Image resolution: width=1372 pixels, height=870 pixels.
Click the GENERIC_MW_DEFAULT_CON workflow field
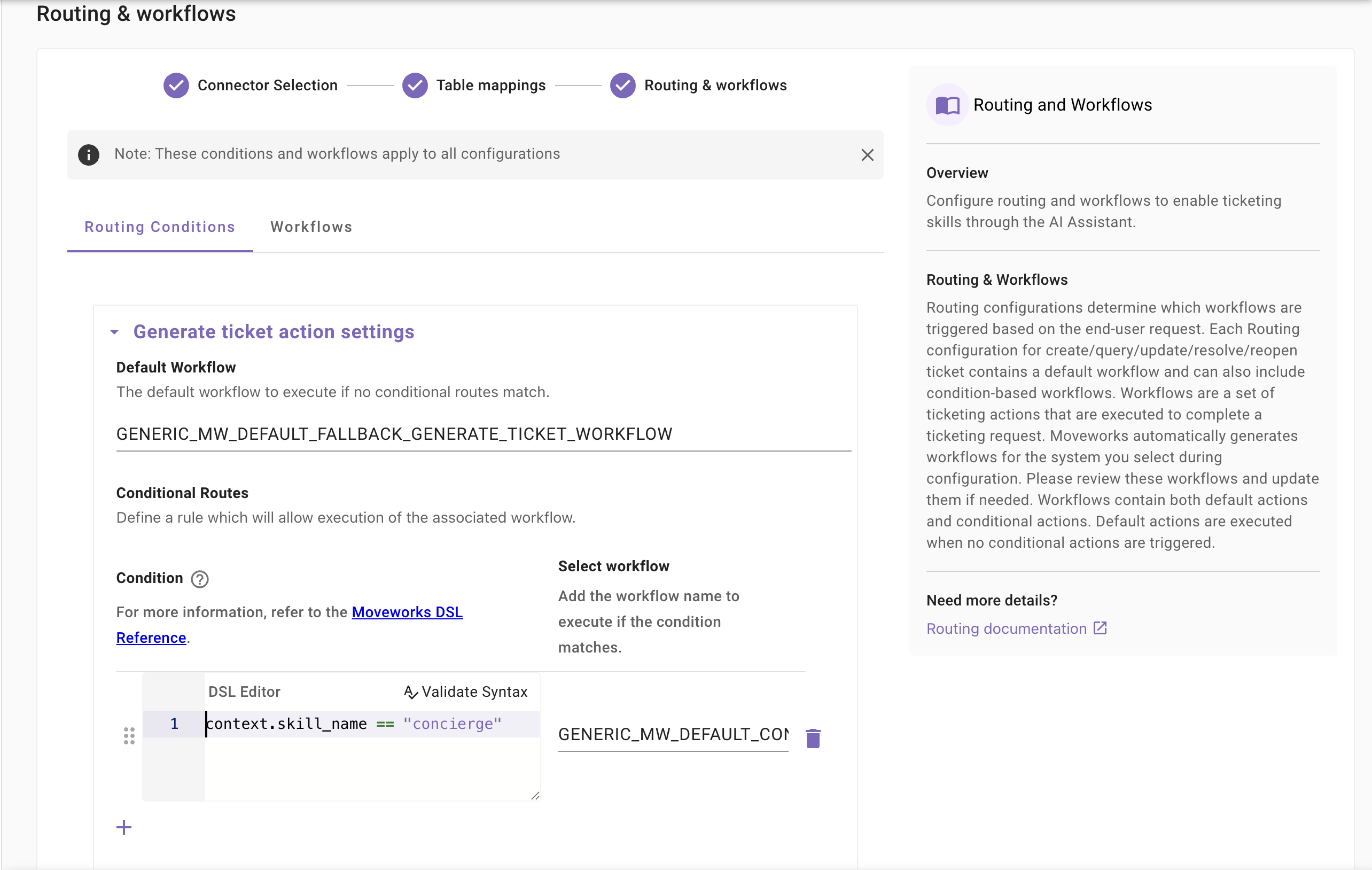click(x=672, y=734)
